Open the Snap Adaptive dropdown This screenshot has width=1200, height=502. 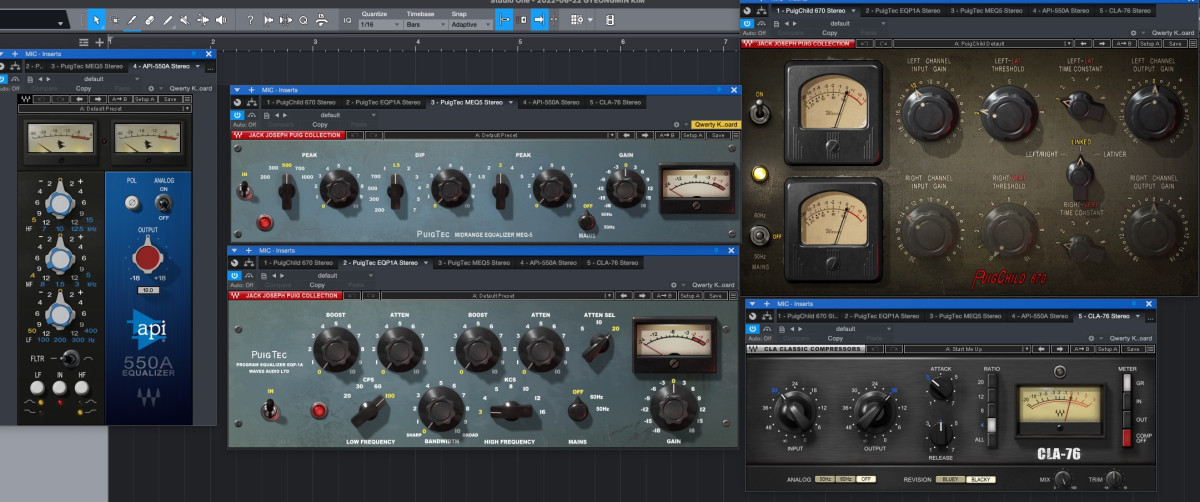(x=469, y=23)
